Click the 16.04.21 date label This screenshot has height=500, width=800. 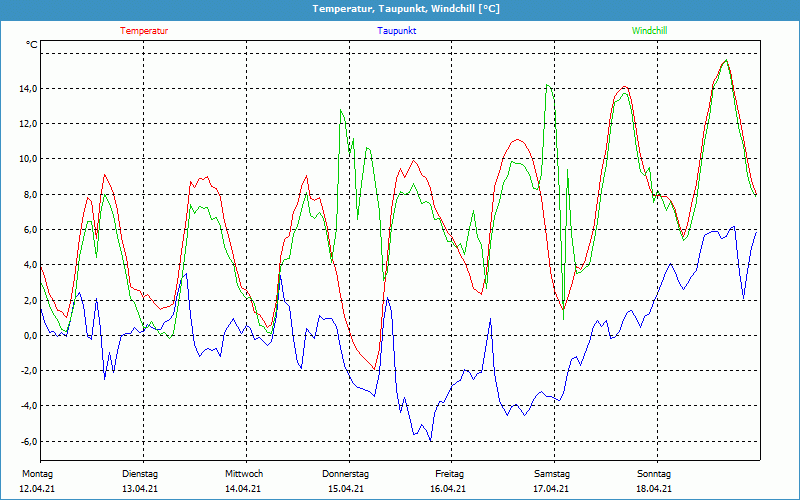pos(448,489)
